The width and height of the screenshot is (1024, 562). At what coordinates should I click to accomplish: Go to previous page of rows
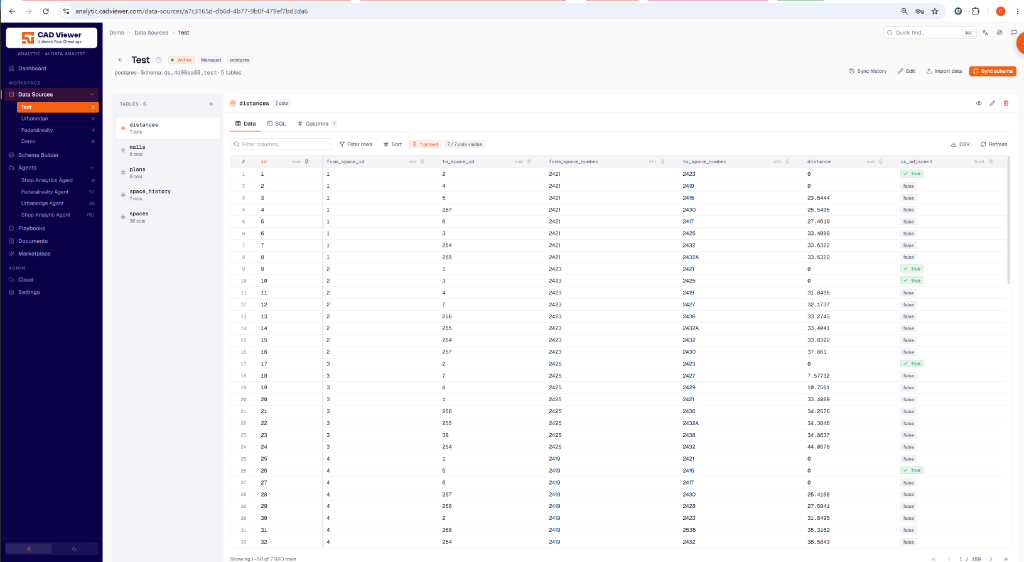click(949, 559)
